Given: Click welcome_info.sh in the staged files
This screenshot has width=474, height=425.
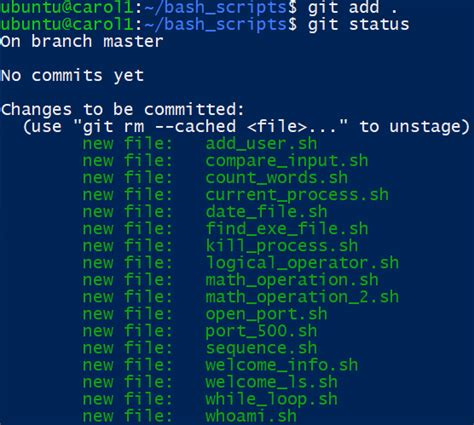Looking at the screenshot, I should tap(282, 365).
